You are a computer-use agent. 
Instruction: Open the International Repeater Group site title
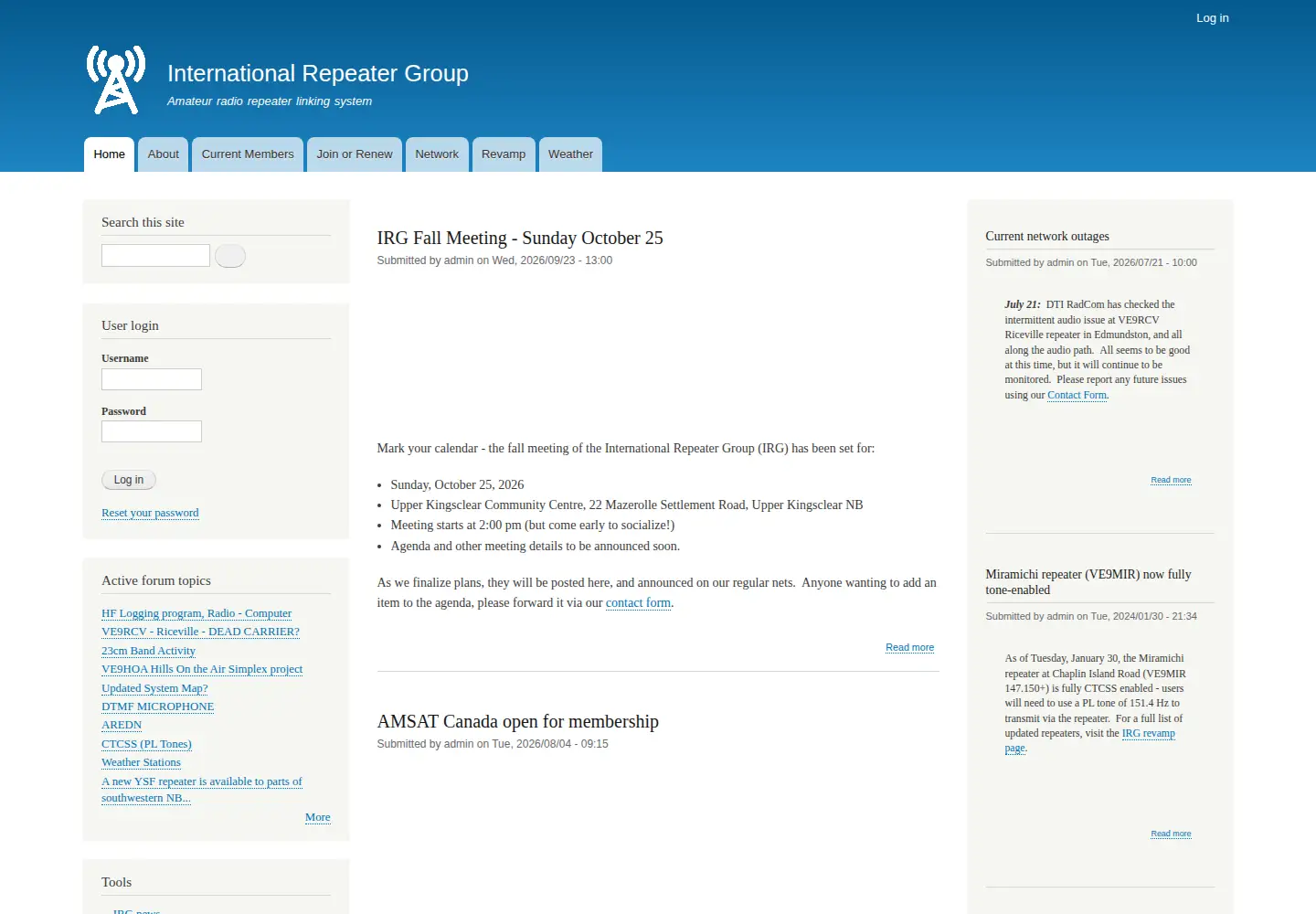[317, 73]
